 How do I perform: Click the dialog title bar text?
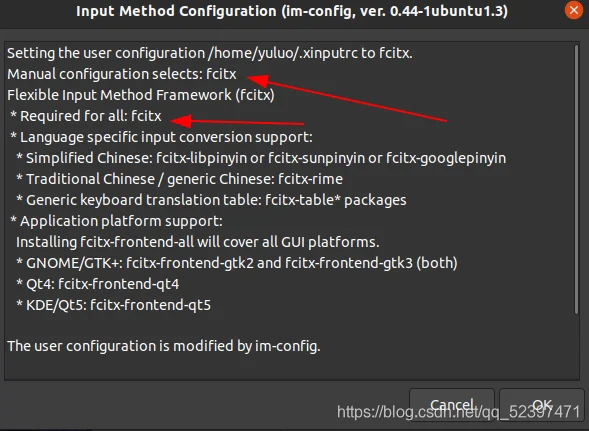coord(292,11)
